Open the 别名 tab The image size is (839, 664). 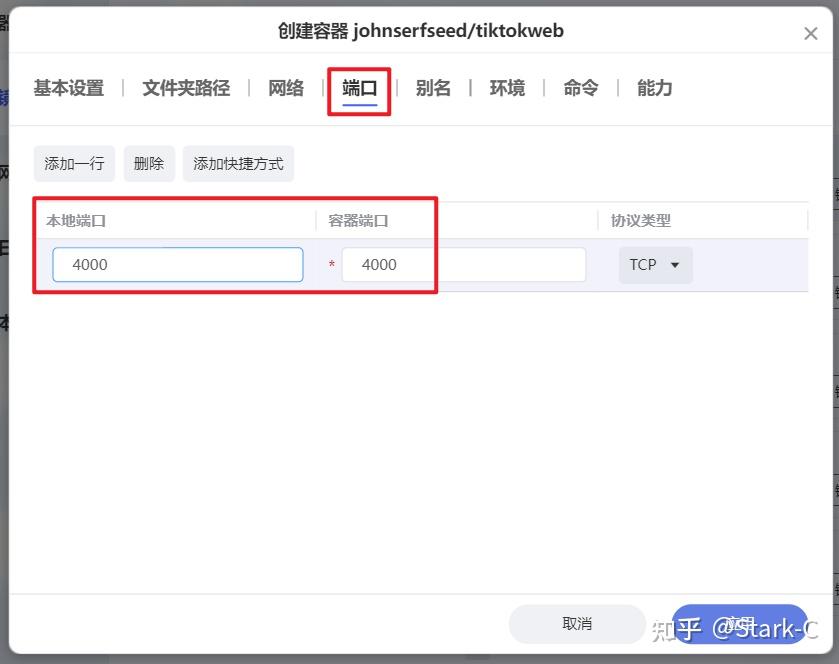[433, 88]
